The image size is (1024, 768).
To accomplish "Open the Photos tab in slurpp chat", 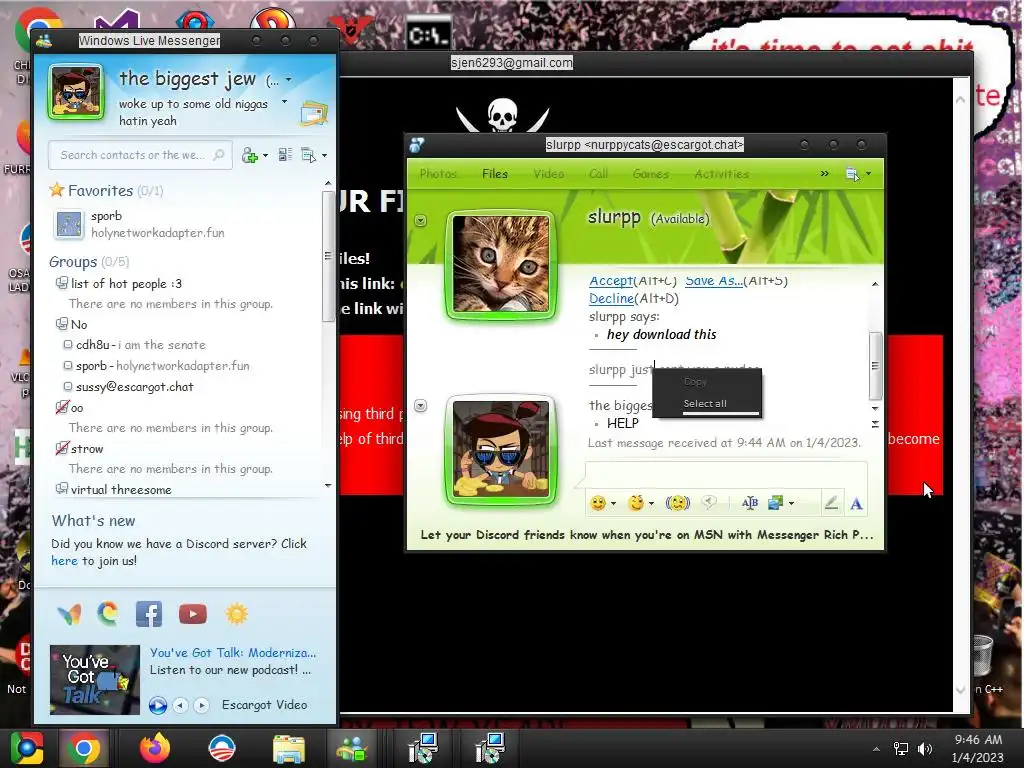I will (x=438, y=174).
